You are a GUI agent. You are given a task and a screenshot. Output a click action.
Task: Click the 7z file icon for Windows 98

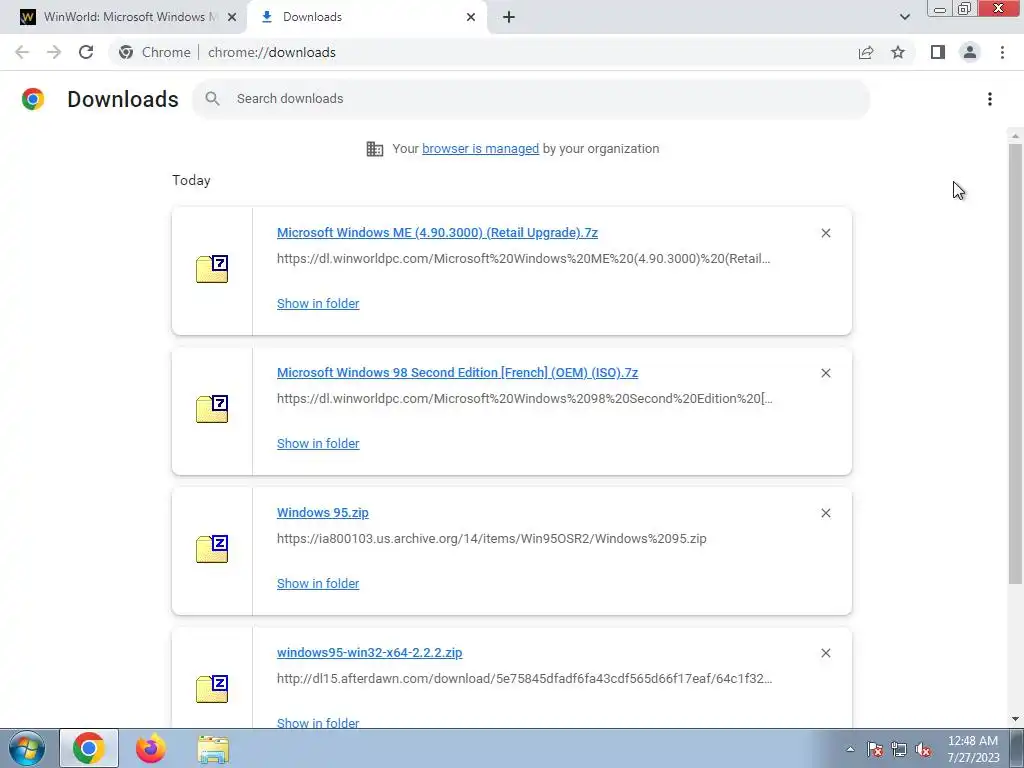212,409
